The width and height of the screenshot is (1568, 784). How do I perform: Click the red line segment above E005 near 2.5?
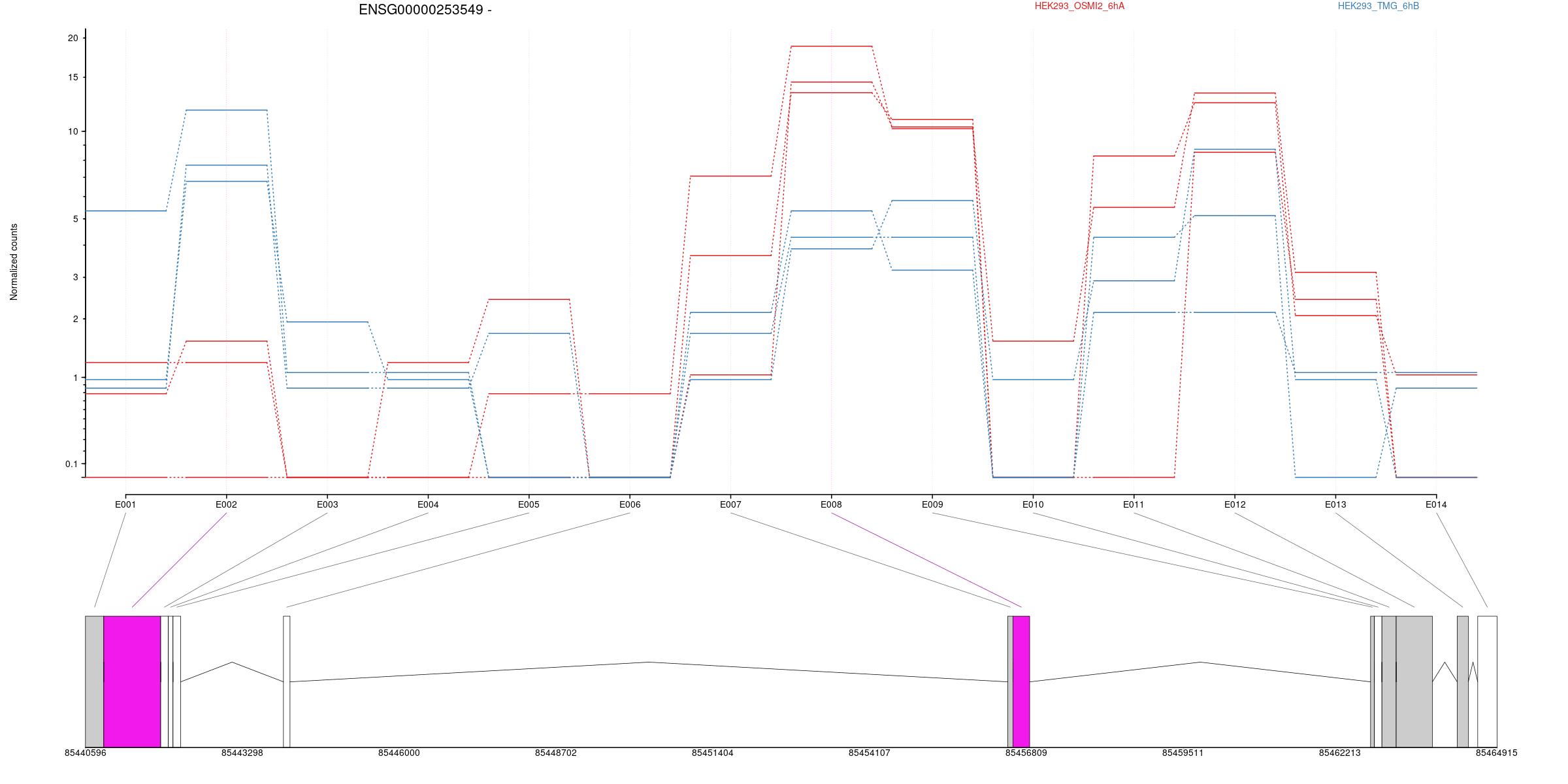529,299
